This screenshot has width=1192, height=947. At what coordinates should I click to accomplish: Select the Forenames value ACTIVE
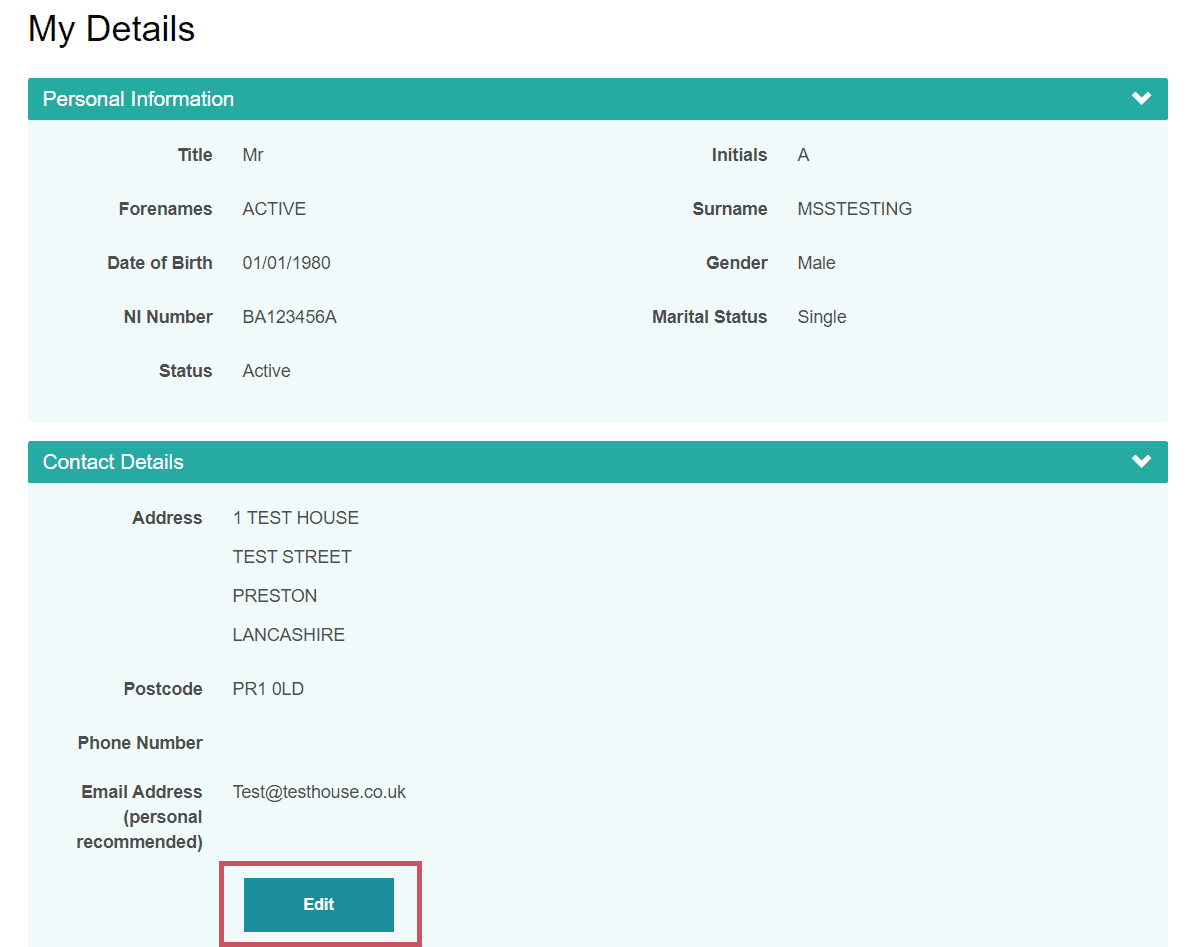273,208
